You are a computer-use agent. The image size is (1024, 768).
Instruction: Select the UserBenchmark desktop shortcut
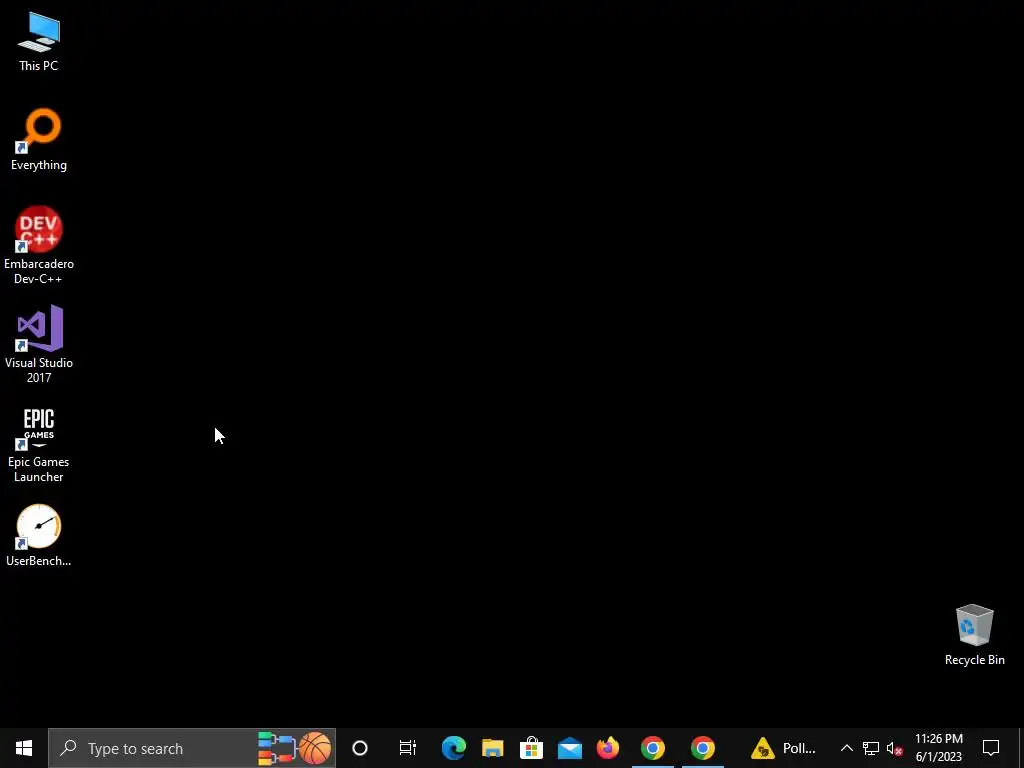click(39, 536)
